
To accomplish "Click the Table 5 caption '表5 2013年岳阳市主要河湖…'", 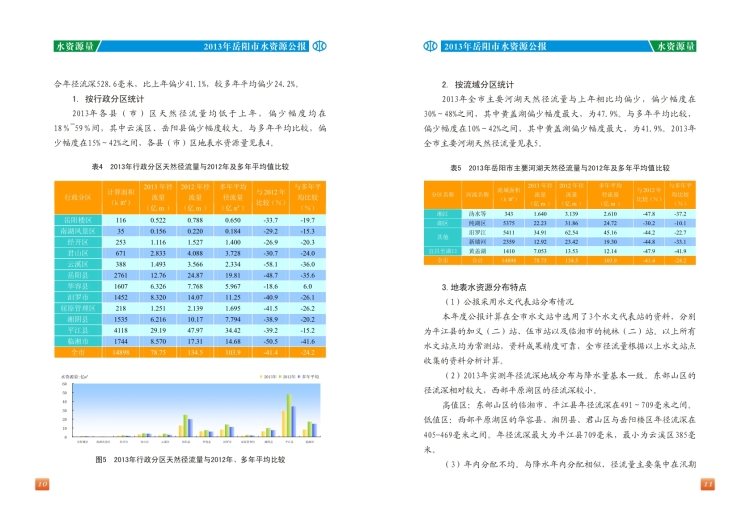I will click(x=560, y=168).
